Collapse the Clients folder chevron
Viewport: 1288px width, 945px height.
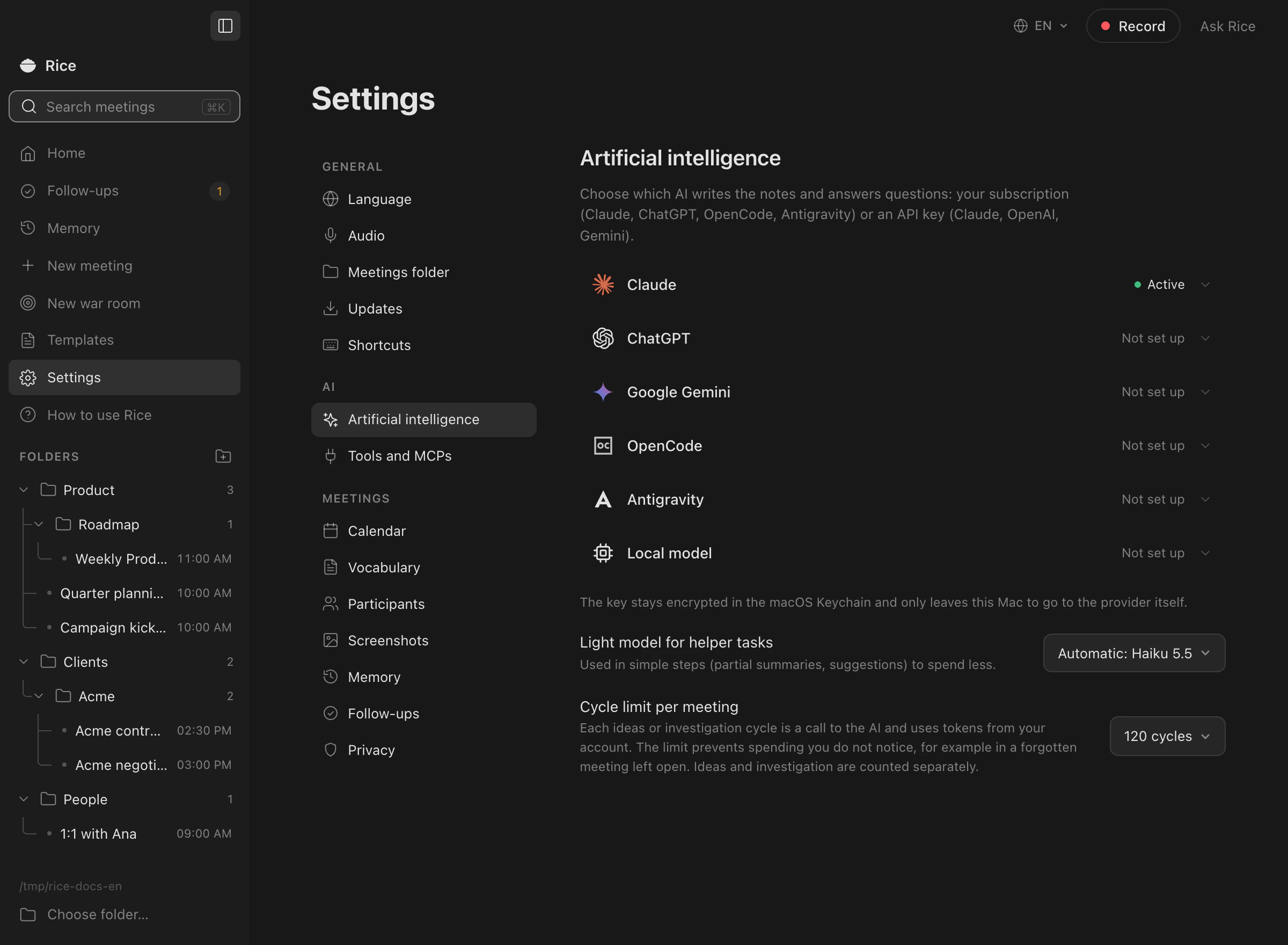tap(24, 662)
